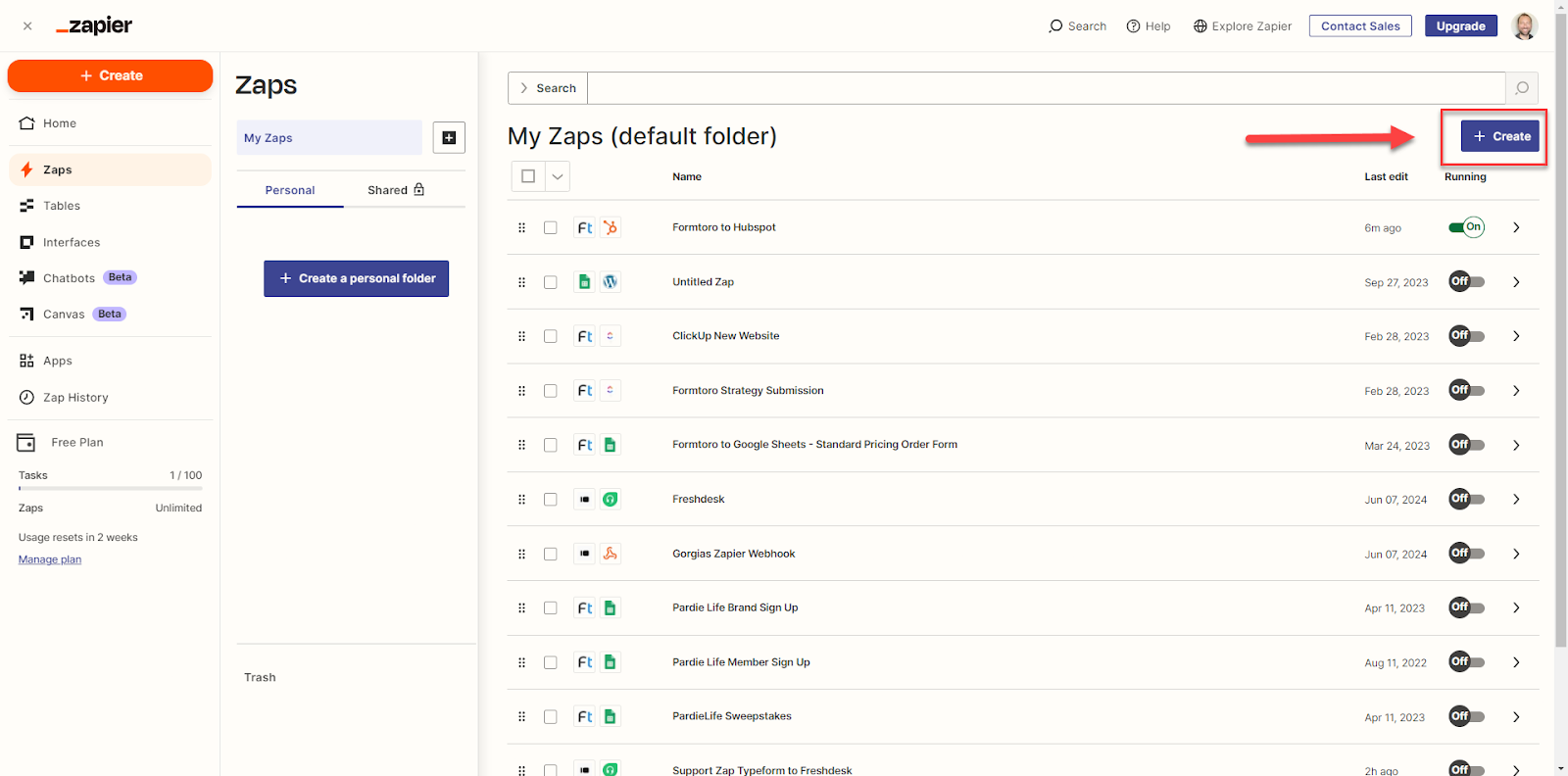Open the Trash folder
This screenshot has height=776, width=1568.
260,677
